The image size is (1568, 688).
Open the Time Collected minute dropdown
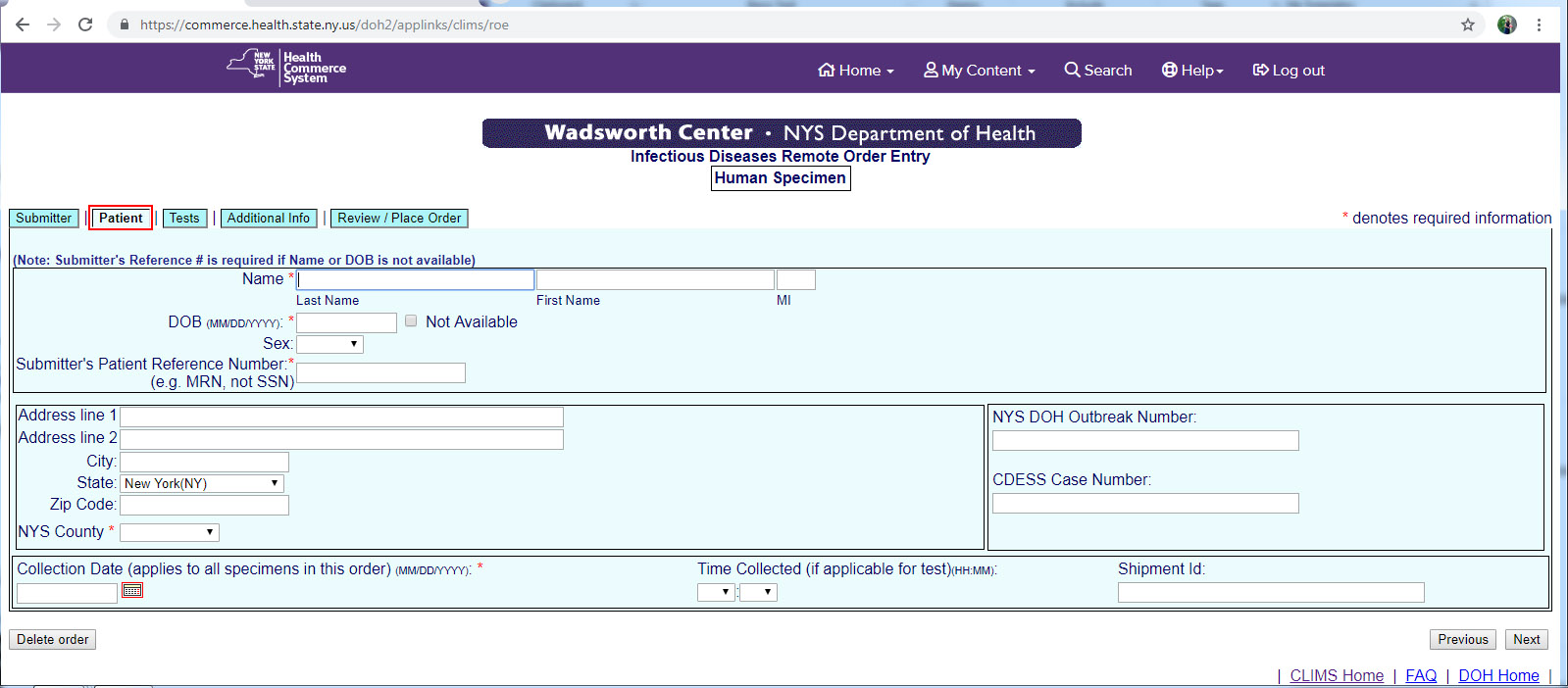click(x=758, y=592)
